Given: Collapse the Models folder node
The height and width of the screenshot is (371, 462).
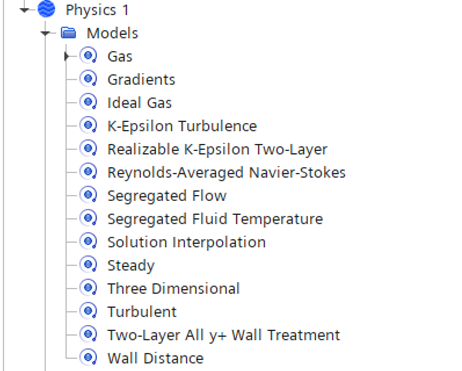Looking at the screenshot, I should click(45, 33).
